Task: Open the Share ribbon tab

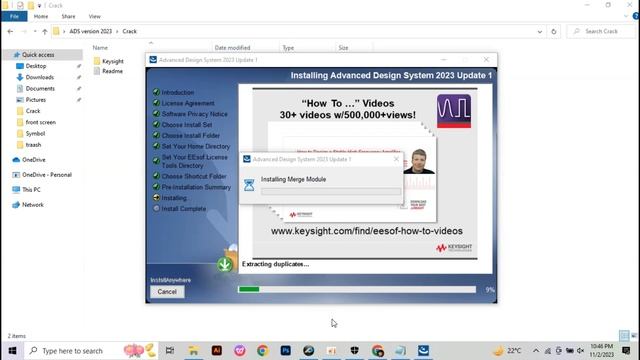Action: pos(68,16)
